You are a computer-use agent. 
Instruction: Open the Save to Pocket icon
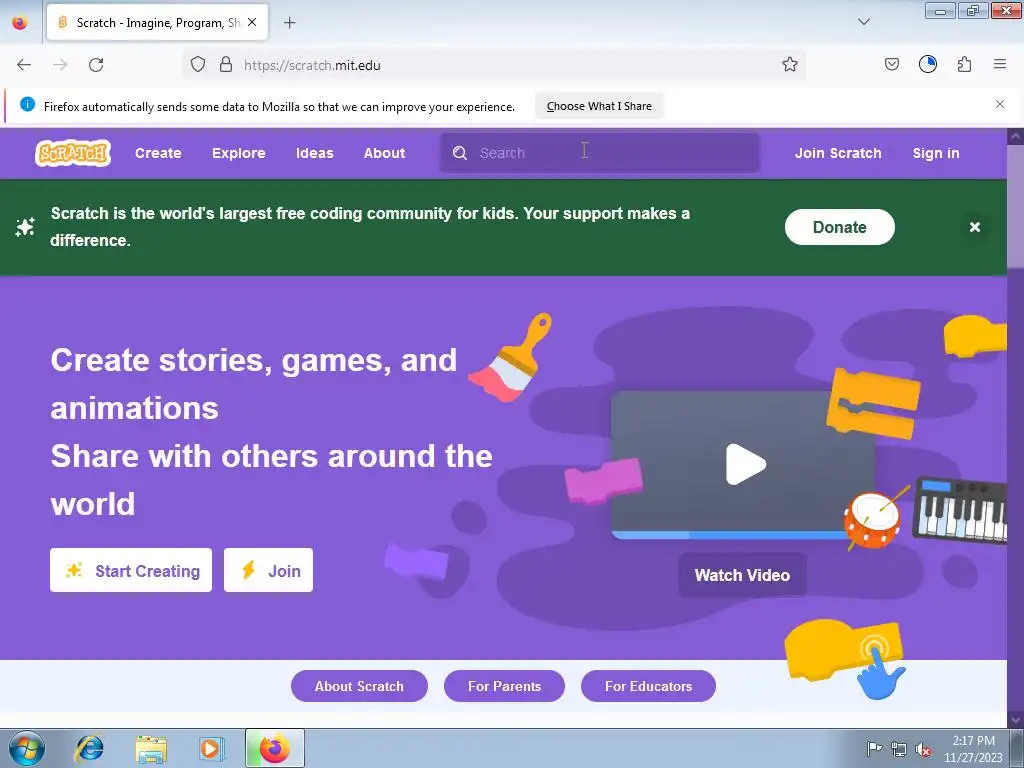tap(891, 65)
